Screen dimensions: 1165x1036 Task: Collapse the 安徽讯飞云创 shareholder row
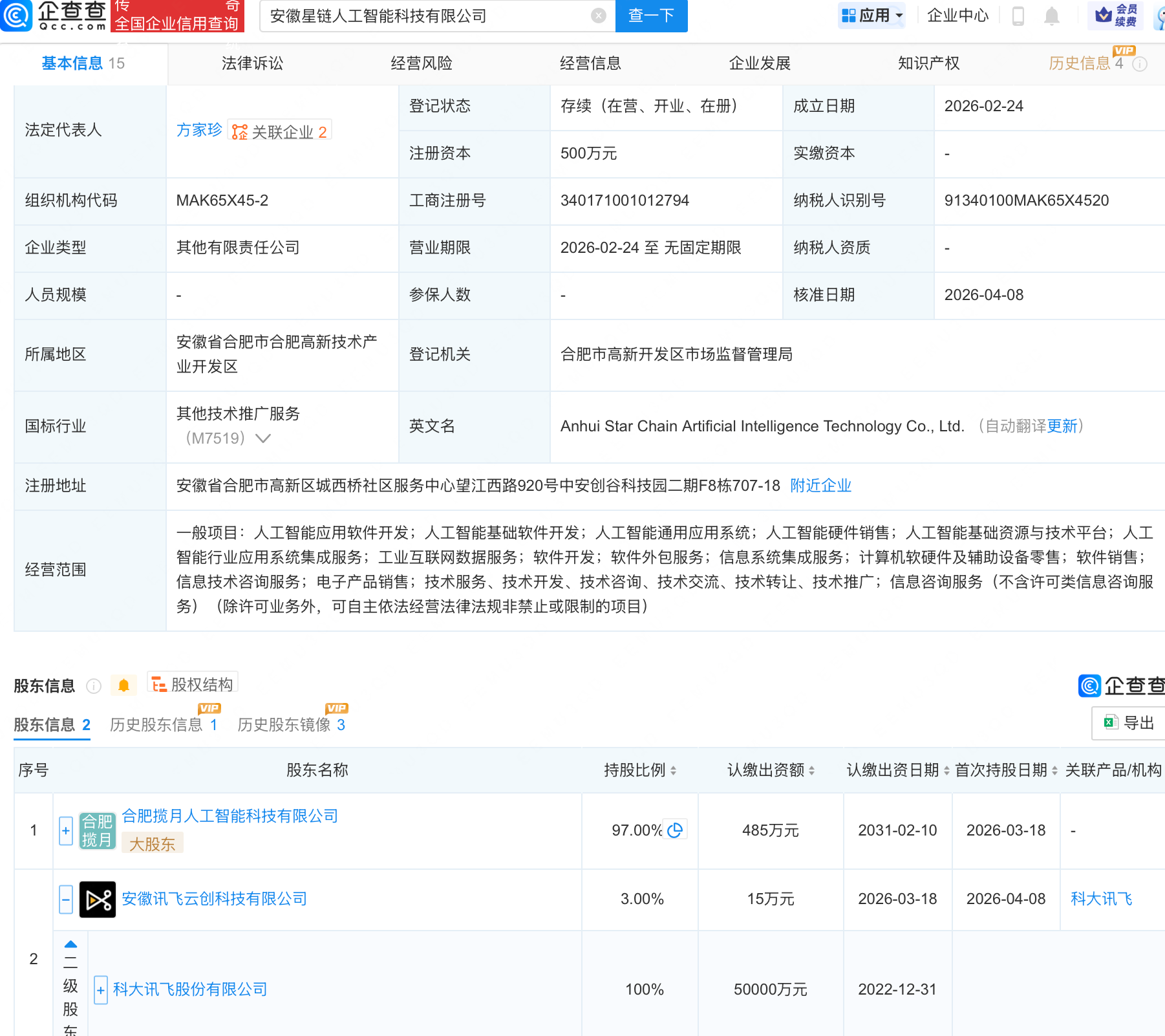(66, 900)
